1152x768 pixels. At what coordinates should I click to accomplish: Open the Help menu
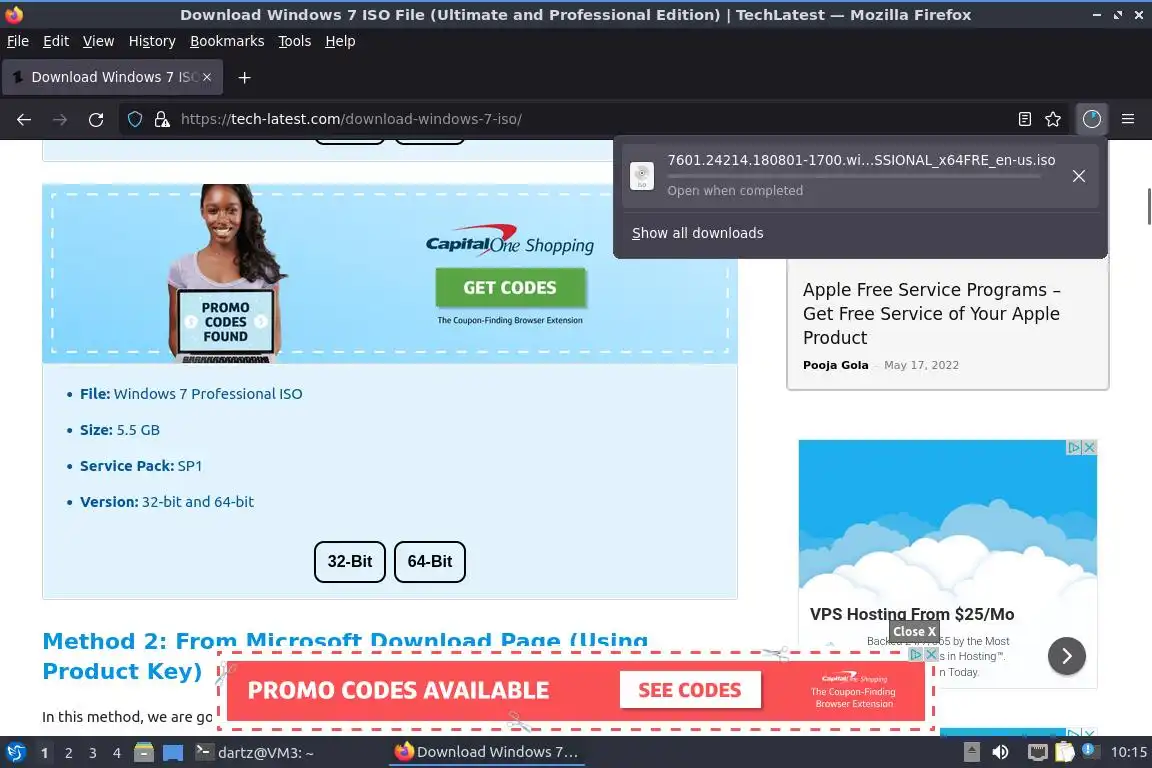(x=340, y=41)
